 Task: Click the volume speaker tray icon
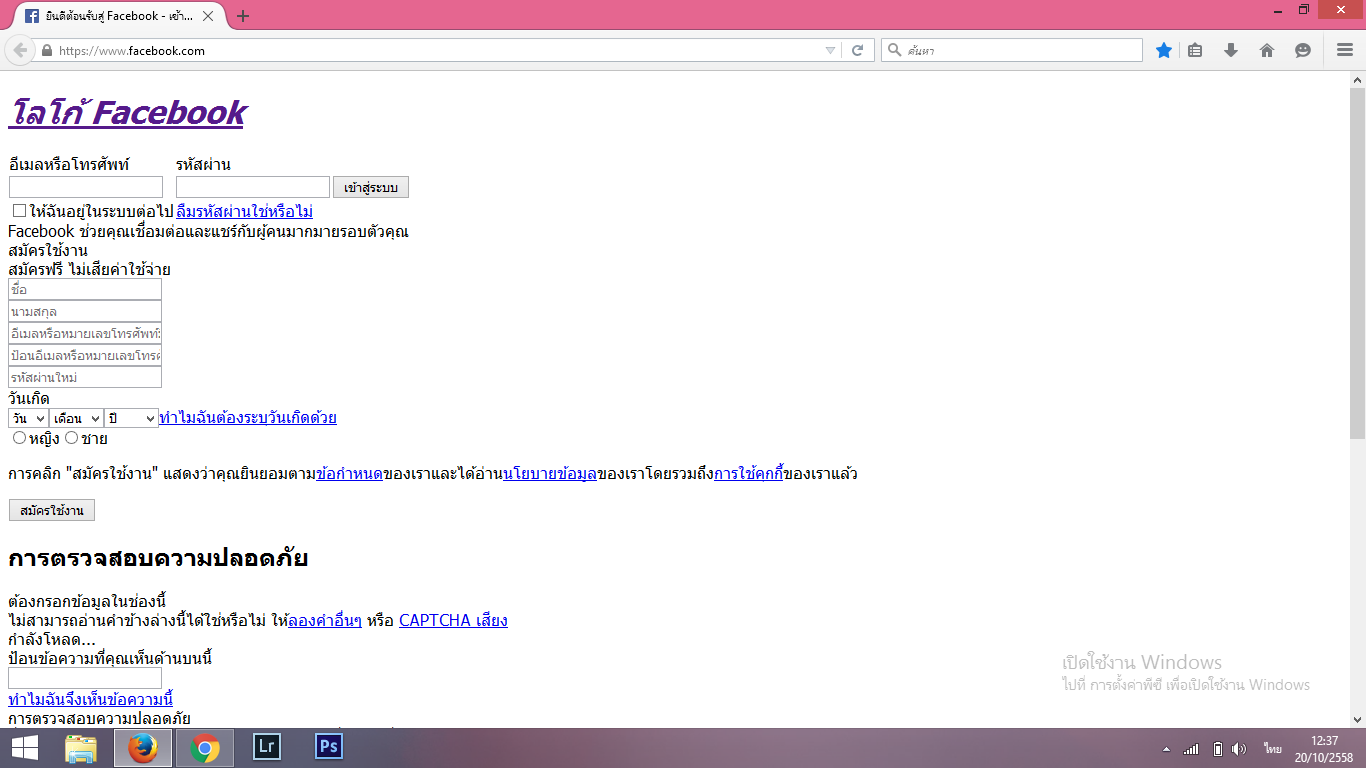point(1240,749)
